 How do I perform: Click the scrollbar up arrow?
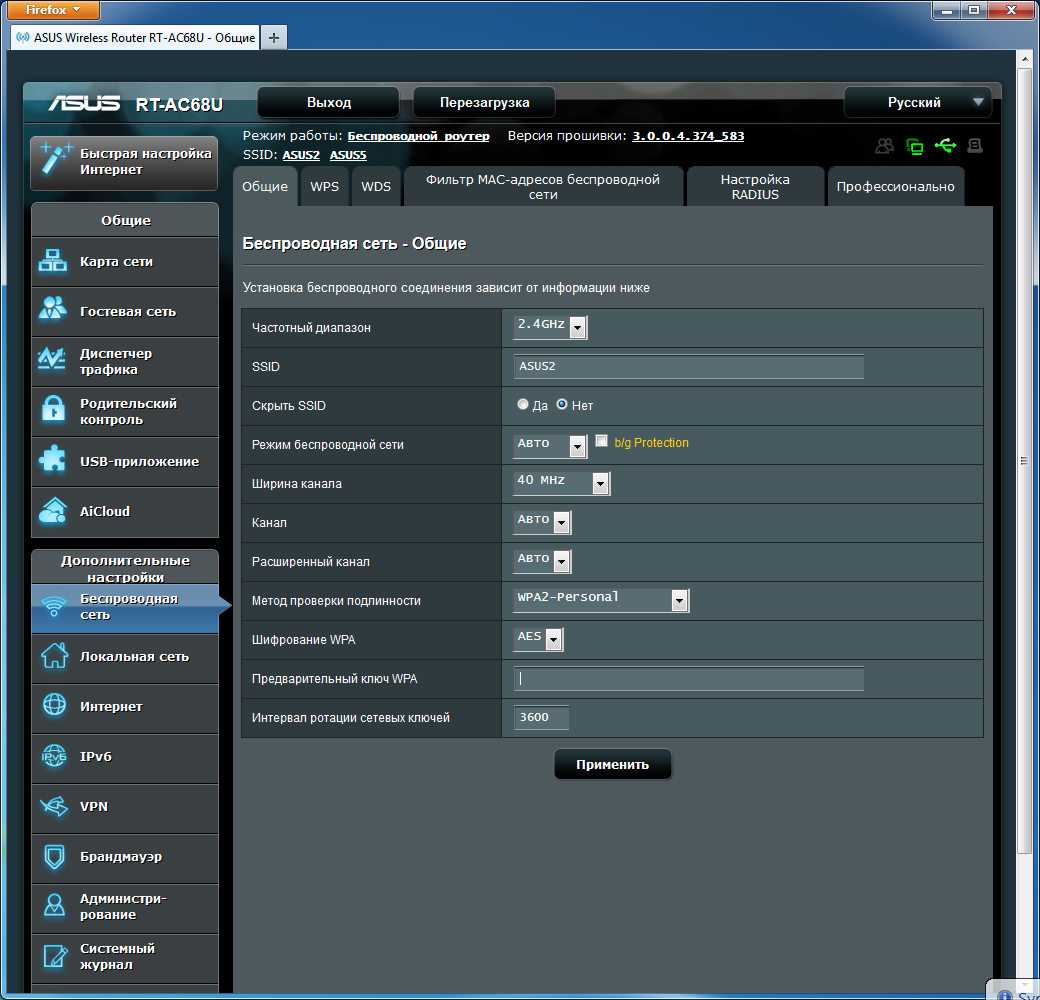pyautogui.click(x=1025, y=59)
